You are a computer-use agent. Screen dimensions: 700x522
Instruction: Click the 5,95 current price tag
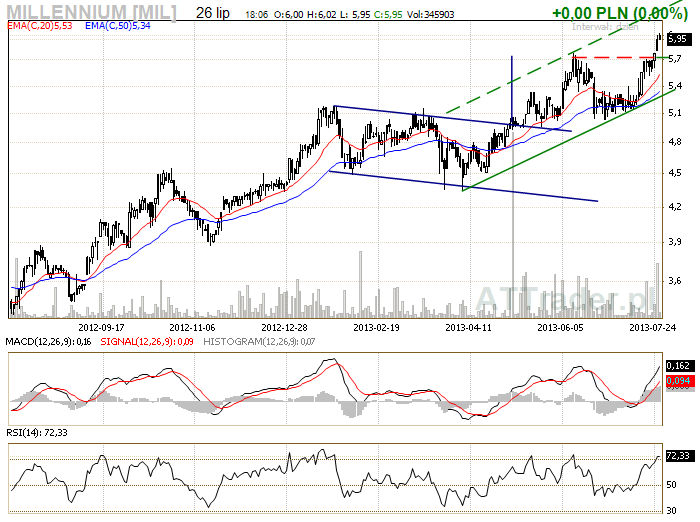coord(679,39)
